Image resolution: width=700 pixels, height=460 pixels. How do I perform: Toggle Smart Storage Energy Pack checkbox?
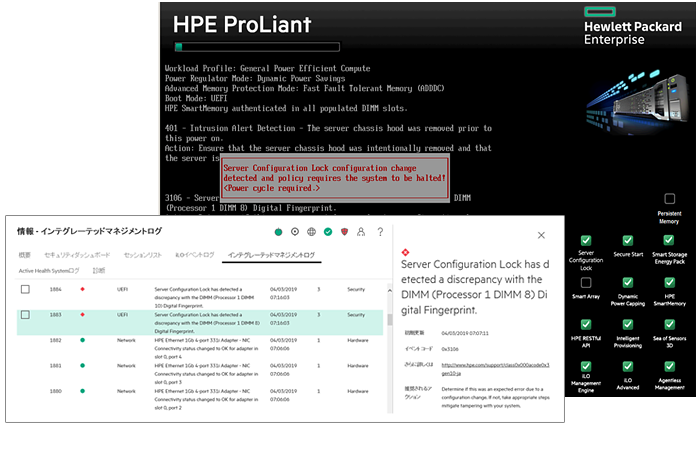[x=669, y=240]
